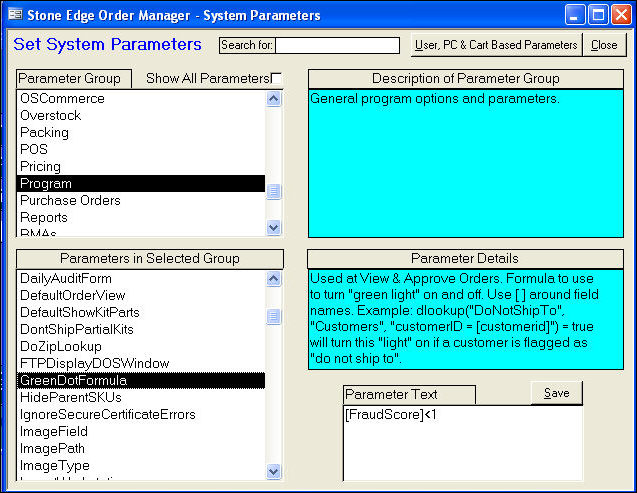637x493 pixels.
Task: Select OSCommerce parameter group
Action: click(x=141, y=99)
